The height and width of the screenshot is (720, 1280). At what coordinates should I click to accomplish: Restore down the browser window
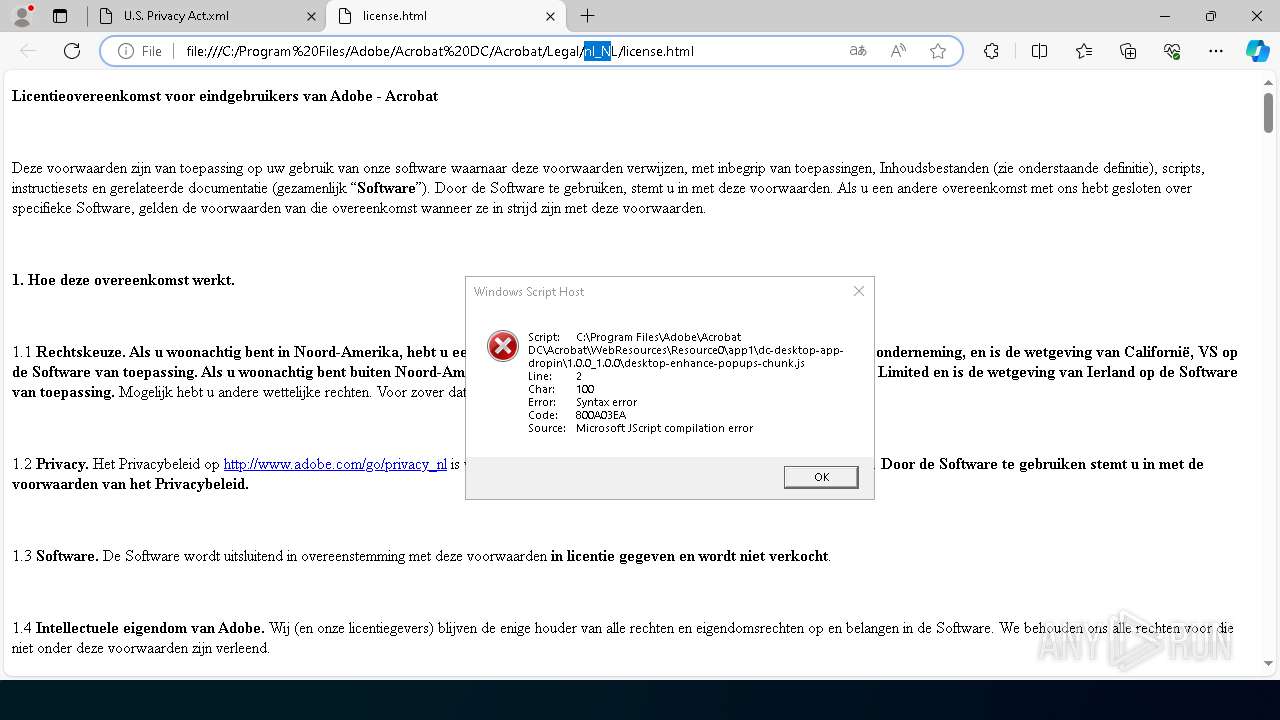point(1211,16)
